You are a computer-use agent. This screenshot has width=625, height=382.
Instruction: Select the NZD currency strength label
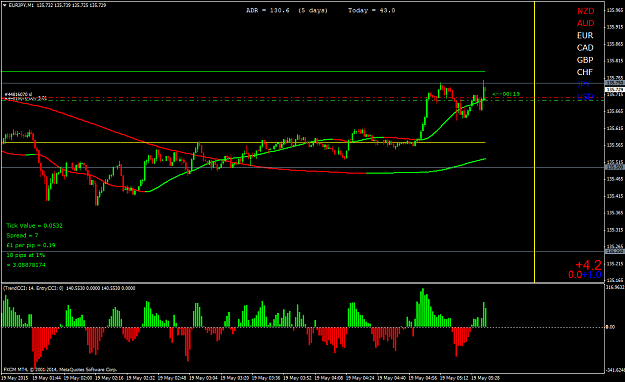586,11
